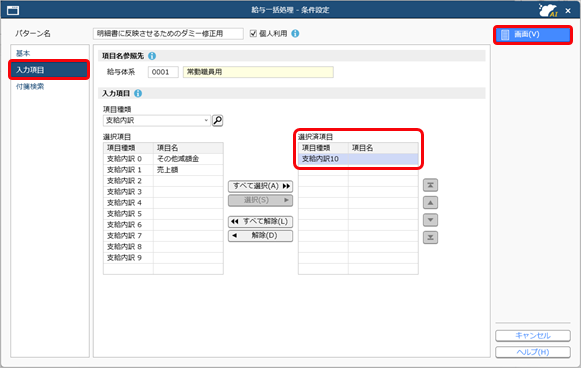Viewport: 581px width, 368px height.
Task: Click 項目名 column header in 選択済項目
Action: (383, 148)
